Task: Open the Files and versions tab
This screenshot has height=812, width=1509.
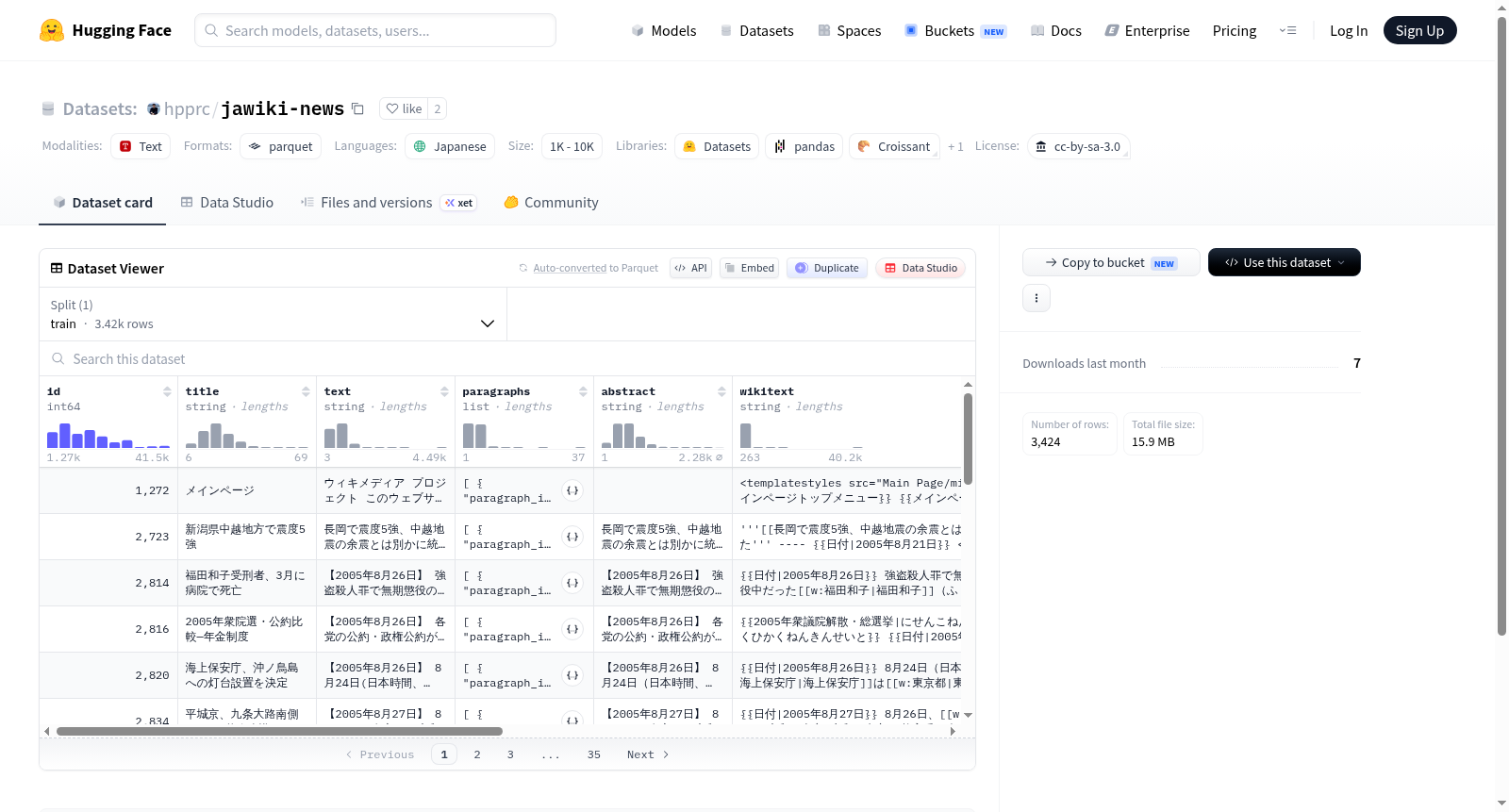Action: tap(388, 202)
